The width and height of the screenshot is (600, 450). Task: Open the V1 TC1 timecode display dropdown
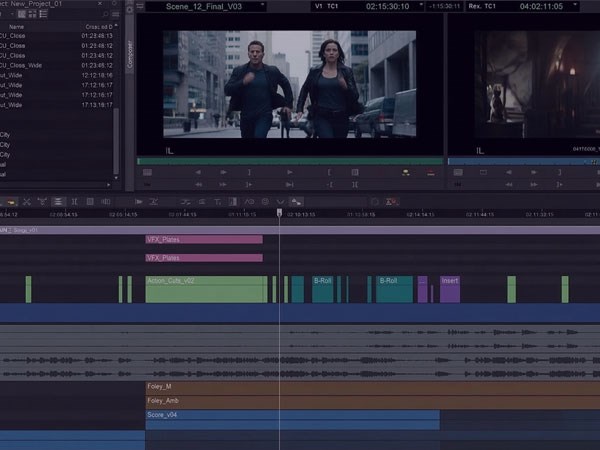coord(365,6)
